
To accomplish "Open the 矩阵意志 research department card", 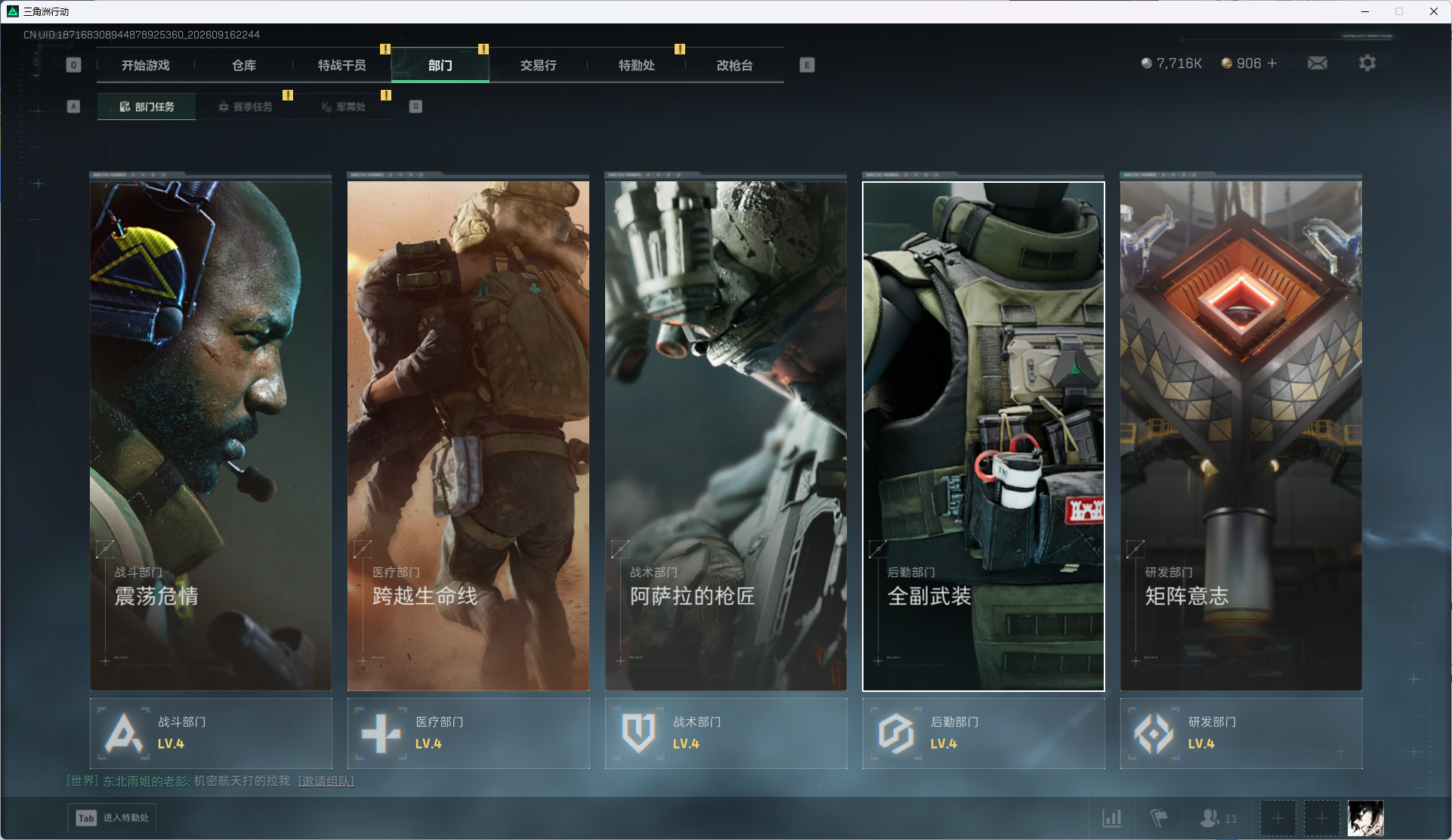I will pyautogui.click(x=1241, y=436).
